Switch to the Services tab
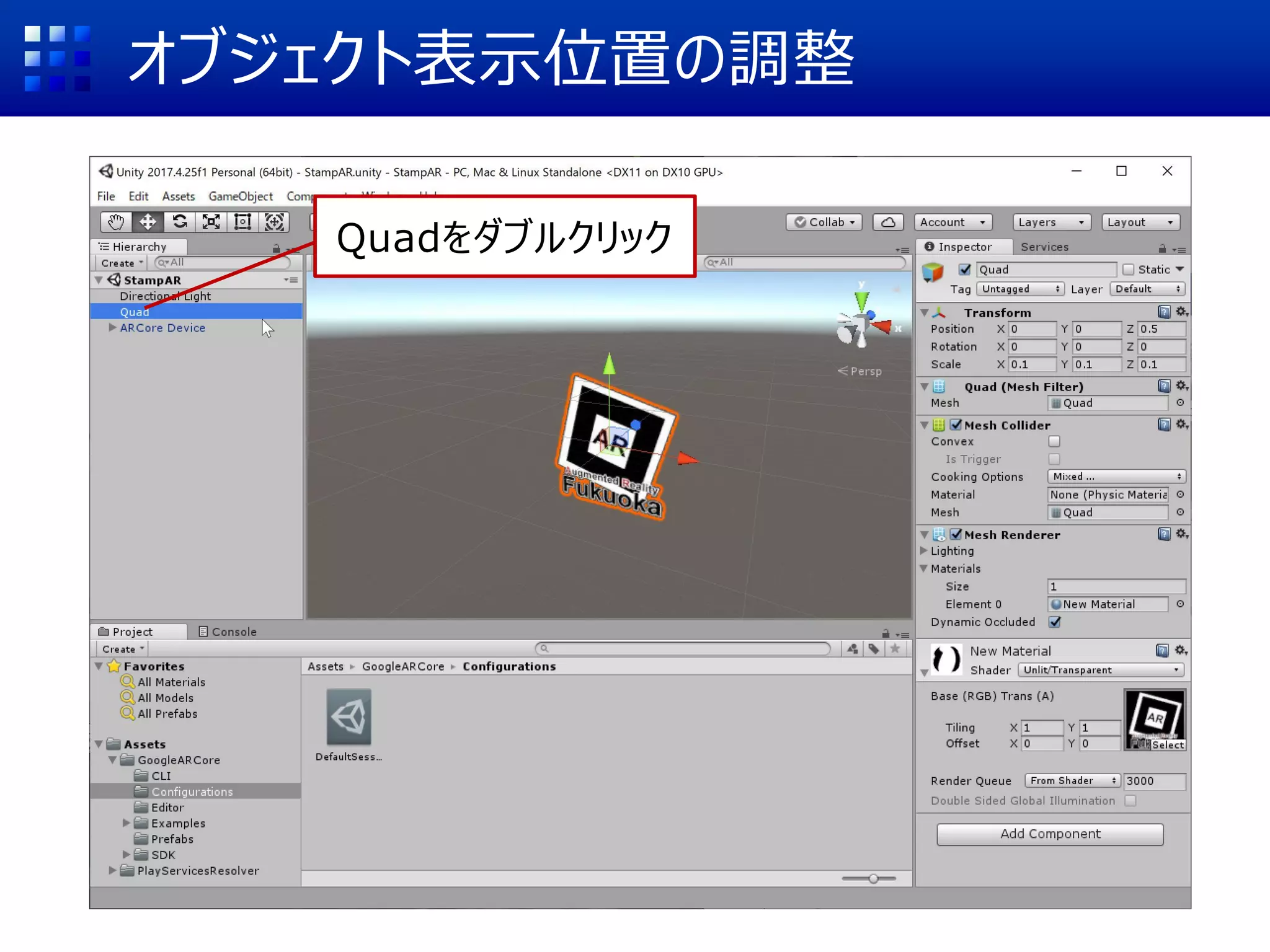Screen dimensions: 1270x952 (1045, 247)
